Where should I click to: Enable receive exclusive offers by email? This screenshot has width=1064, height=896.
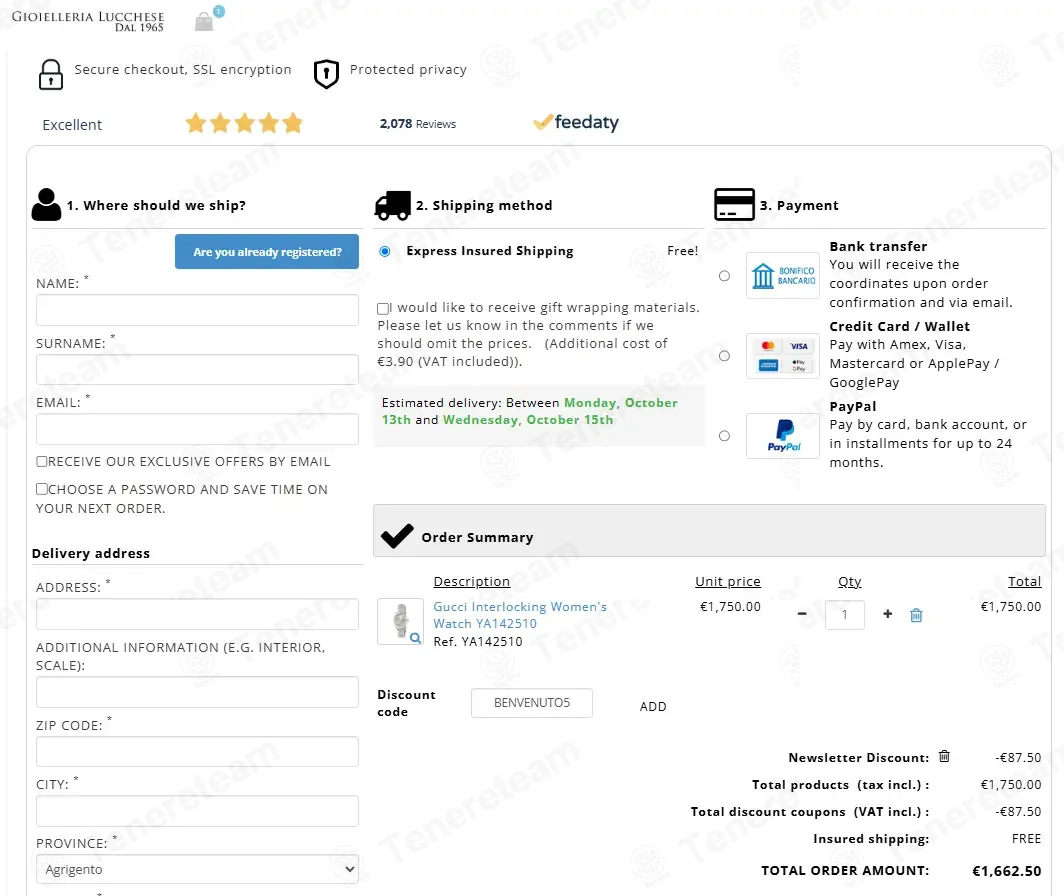point(41,462)
